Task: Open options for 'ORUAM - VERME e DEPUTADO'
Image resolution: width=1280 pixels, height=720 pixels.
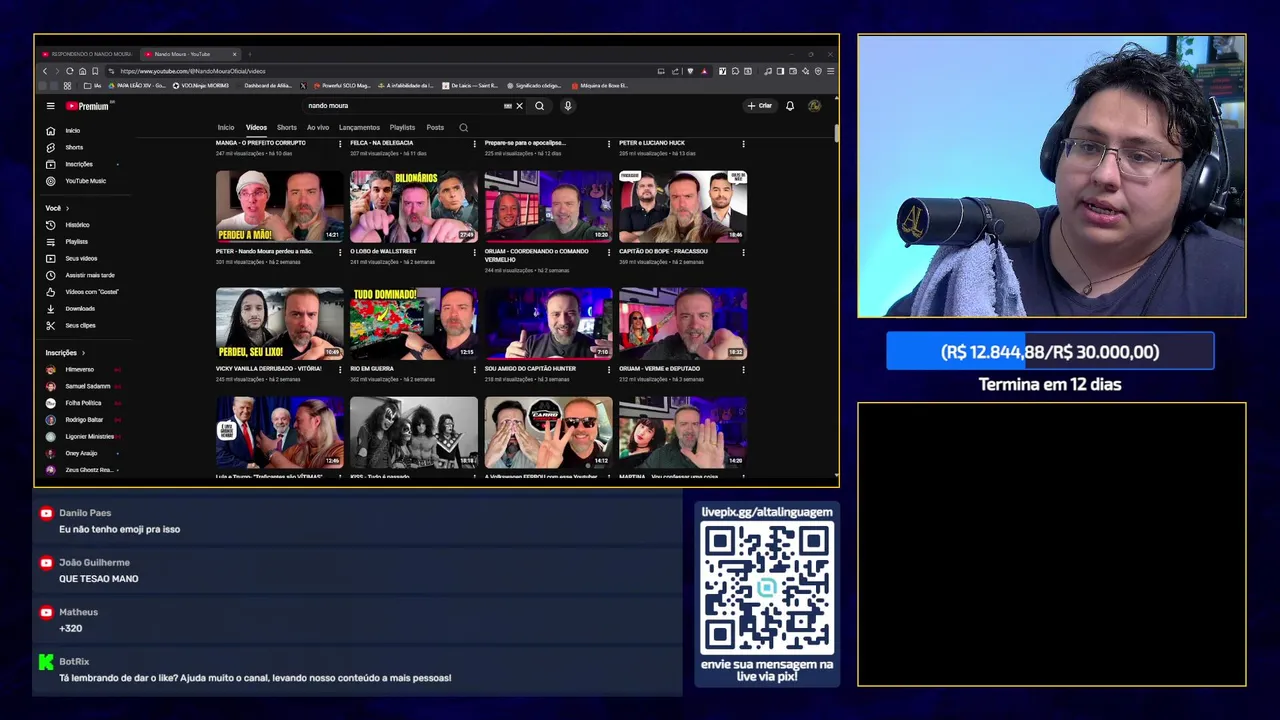Action: pyautogui.click(x=743, y=369)
